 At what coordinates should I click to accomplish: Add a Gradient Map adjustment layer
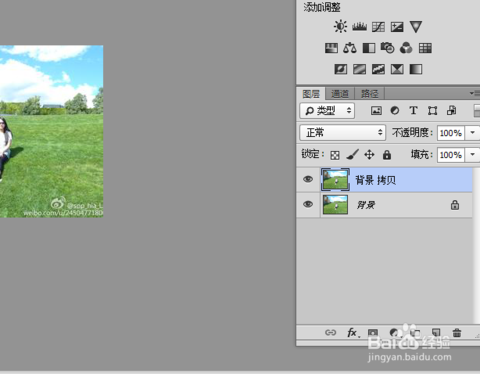click(x=416, y=69)
